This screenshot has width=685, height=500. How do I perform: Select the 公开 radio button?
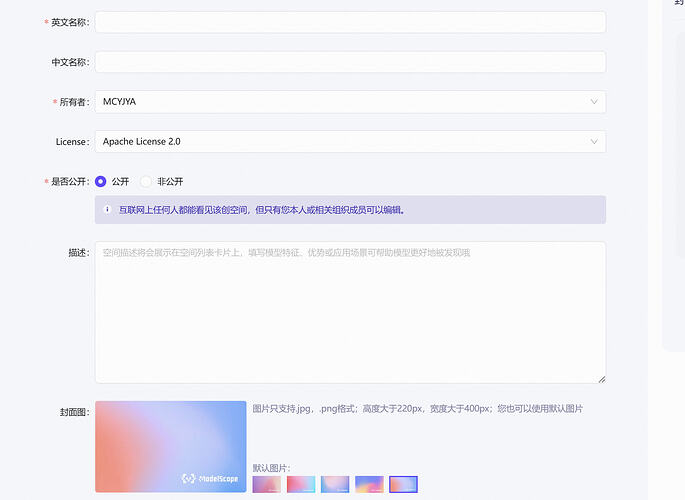click(x=100, y=181)
